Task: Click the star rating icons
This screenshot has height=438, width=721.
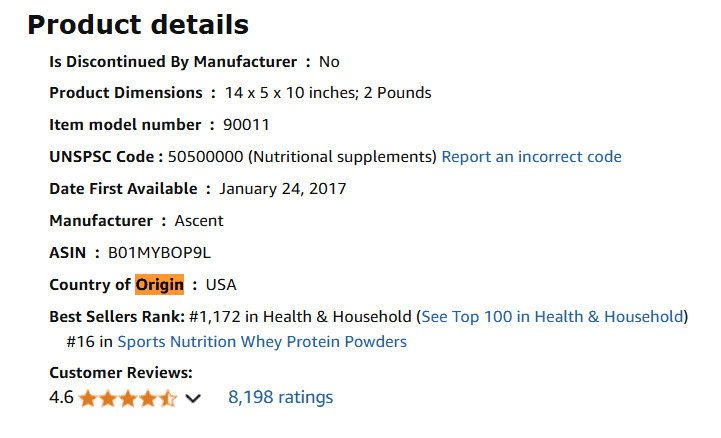Action: coord(128,398)
